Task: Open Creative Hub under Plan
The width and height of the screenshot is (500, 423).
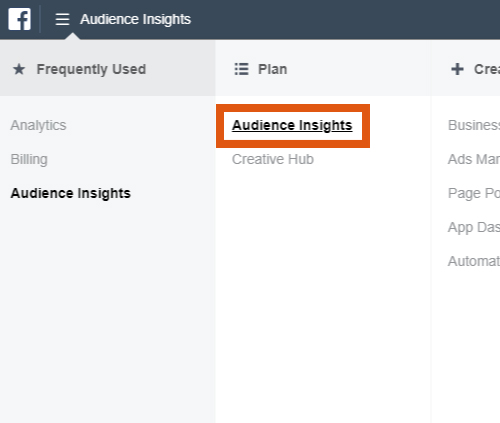Action: click(273, 159)
